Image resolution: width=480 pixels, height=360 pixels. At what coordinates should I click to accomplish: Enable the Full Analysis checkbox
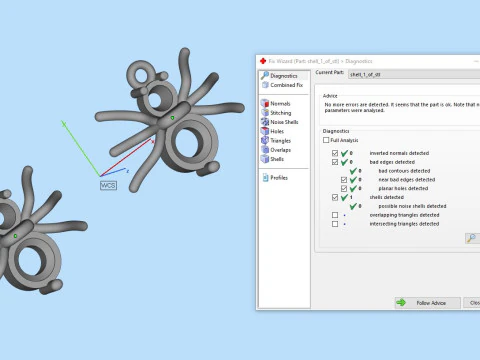point(326,140)
